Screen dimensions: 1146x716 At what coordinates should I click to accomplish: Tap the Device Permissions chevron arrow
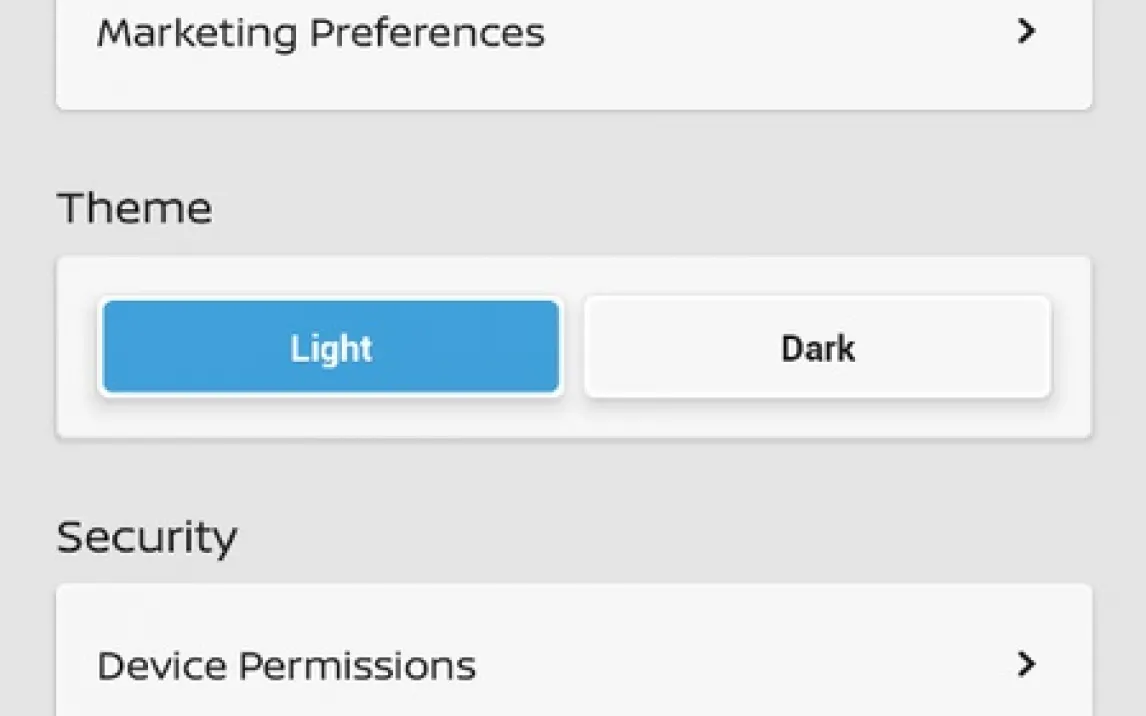[1025, 664]
